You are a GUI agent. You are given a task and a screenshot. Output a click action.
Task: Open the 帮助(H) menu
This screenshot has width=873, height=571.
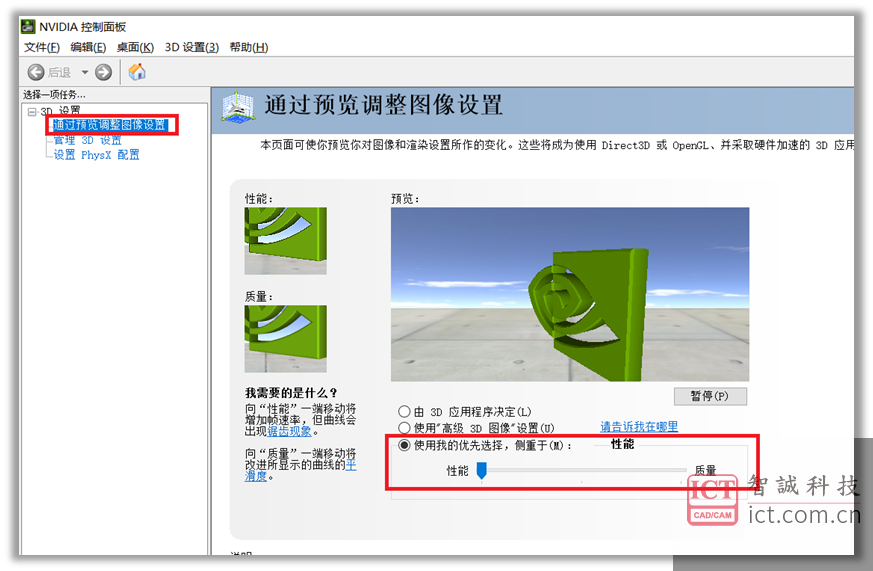pos(249,47)
